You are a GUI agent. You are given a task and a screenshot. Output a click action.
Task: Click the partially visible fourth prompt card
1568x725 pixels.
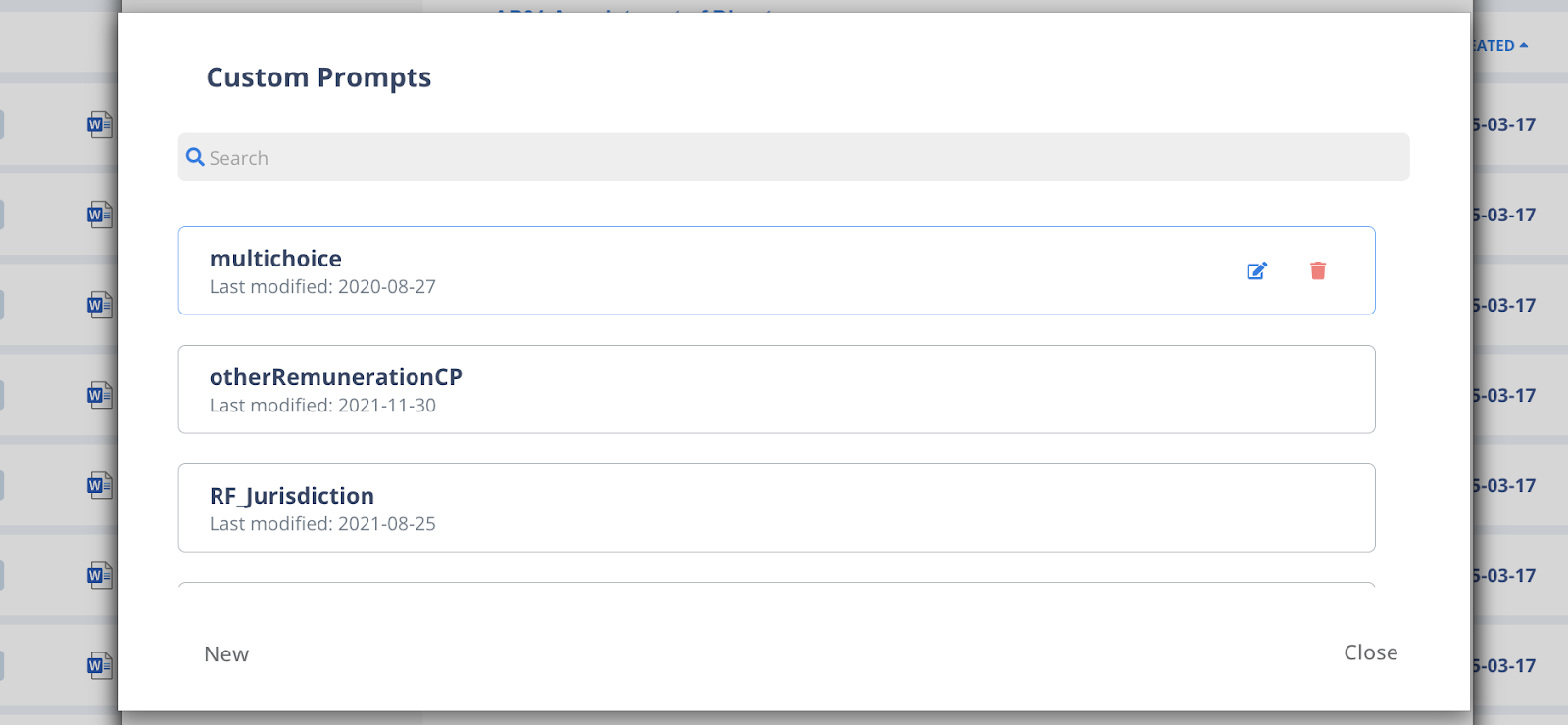coord(776,585)
